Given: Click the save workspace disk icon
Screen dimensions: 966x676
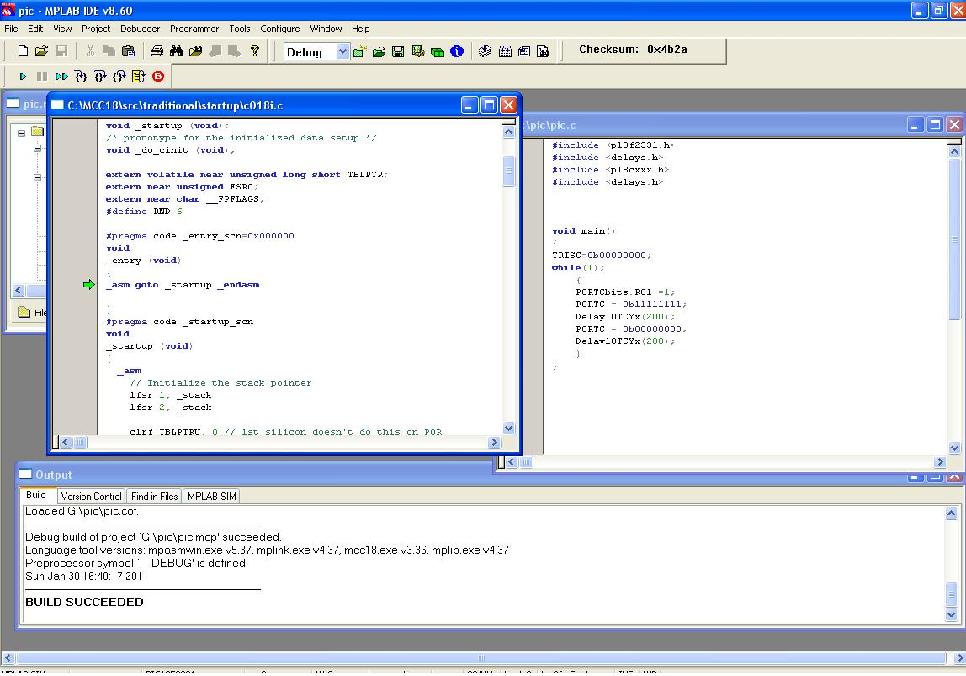Looking at the screenshot, I should [x=398, y=52].
